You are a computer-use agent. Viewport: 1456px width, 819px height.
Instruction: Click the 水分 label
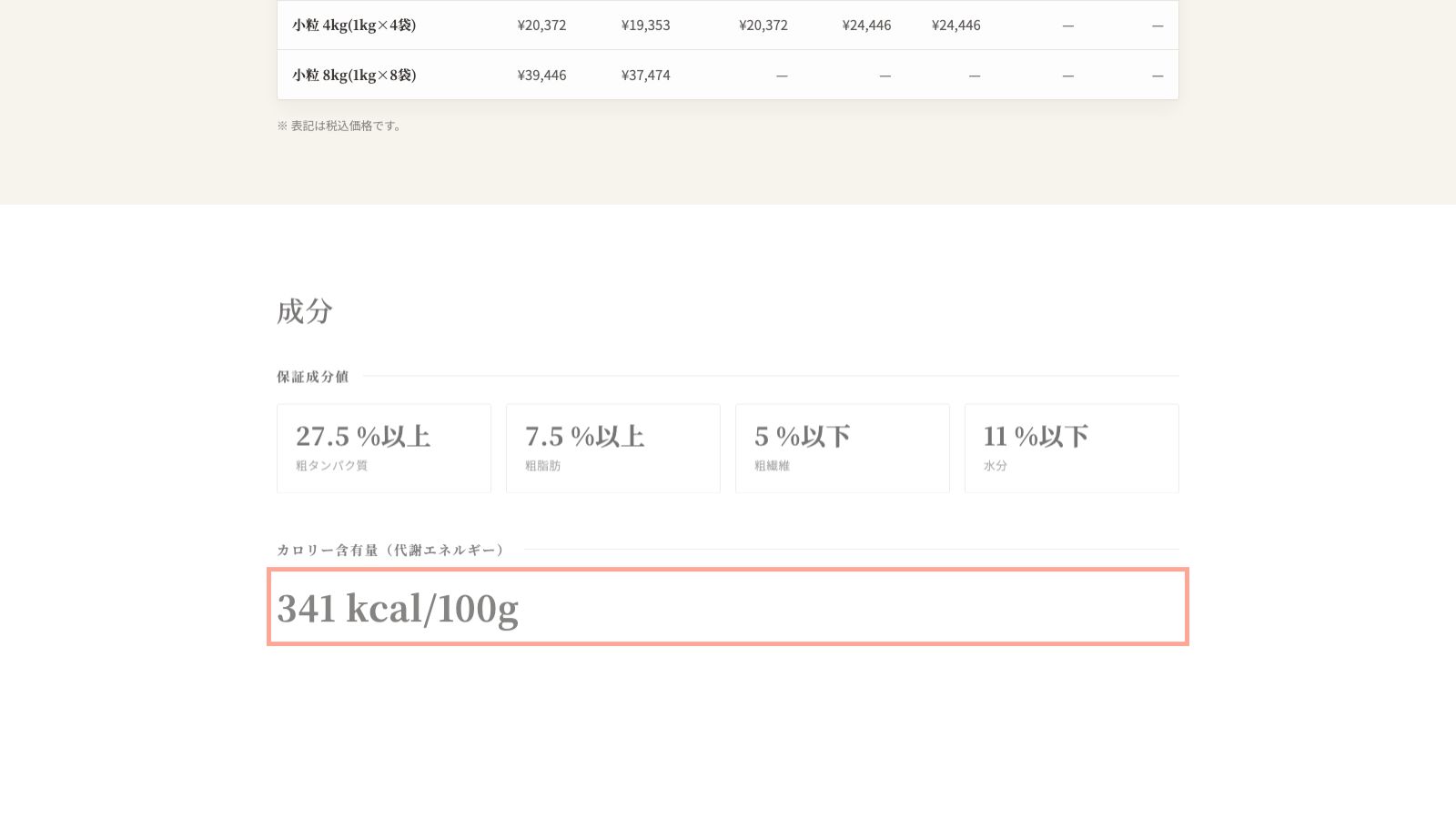(996, 466)
